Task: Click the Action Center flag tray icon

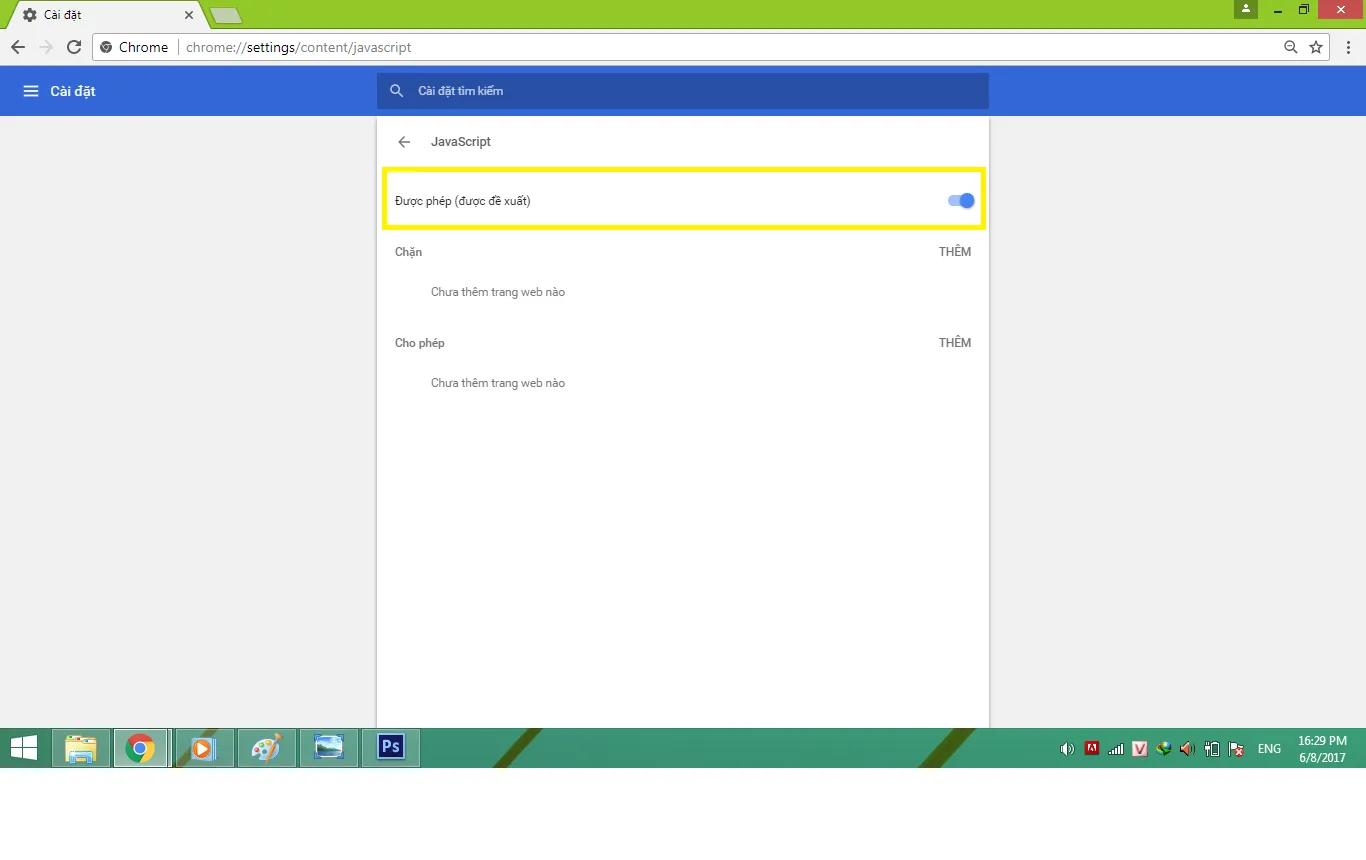Action: [x=1236, y=749]
